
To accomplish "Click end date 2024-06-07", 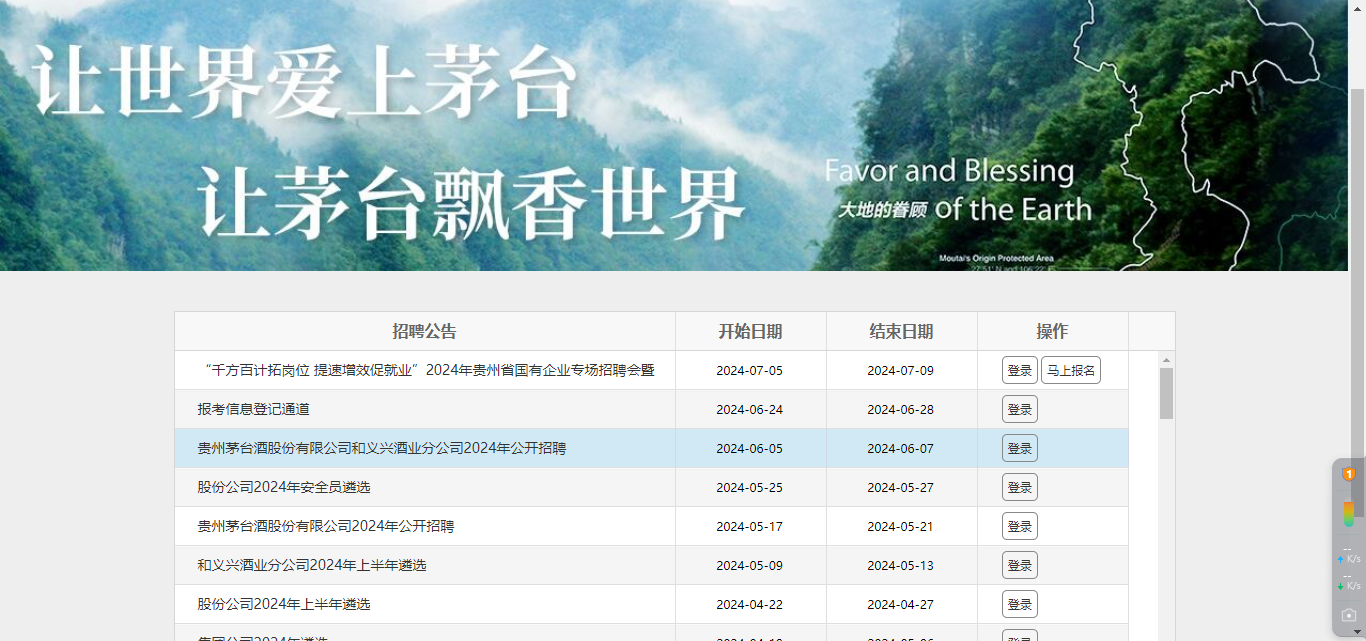I will [x=901, y=448].
